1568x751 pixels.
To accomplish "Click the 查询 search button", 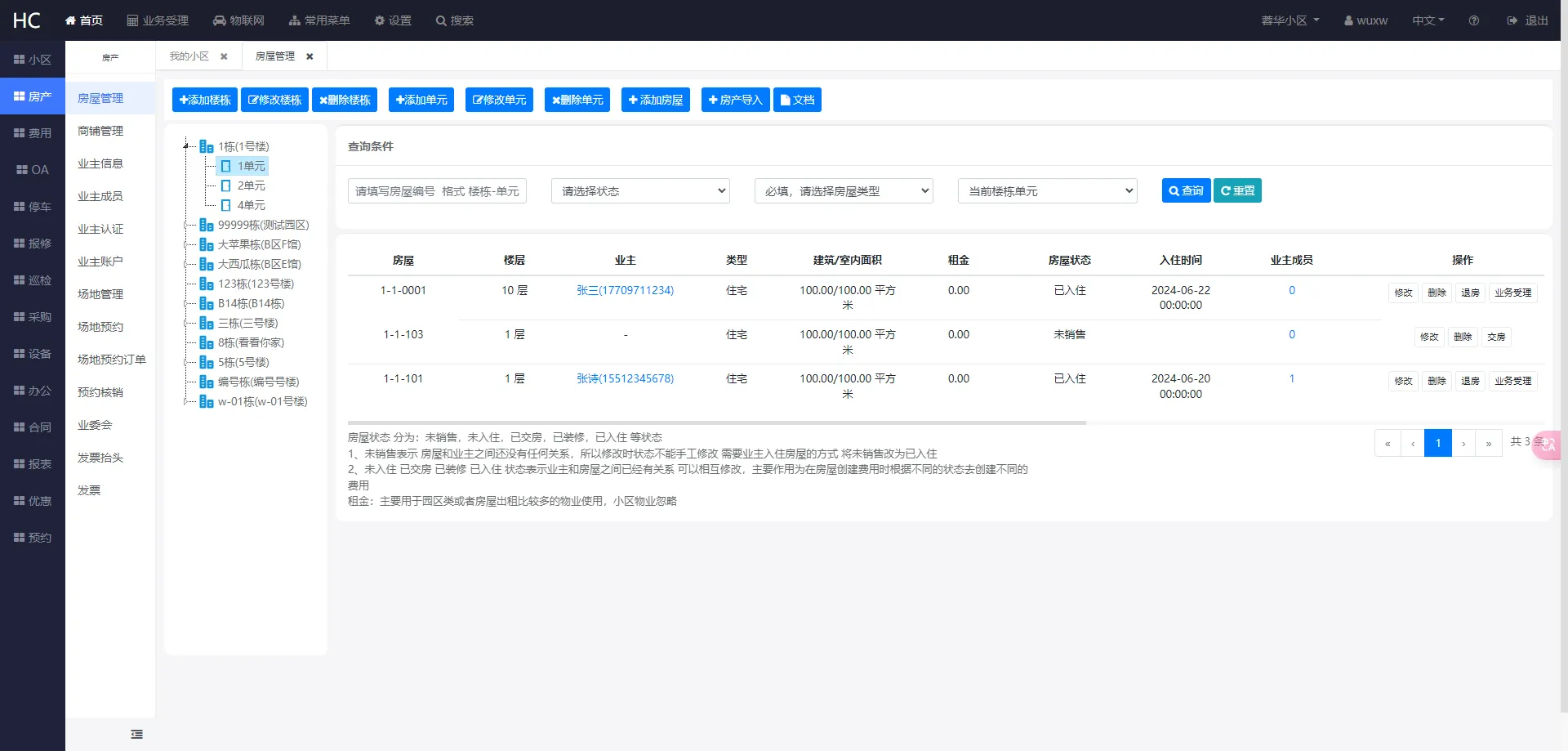I will (1186, 190).
